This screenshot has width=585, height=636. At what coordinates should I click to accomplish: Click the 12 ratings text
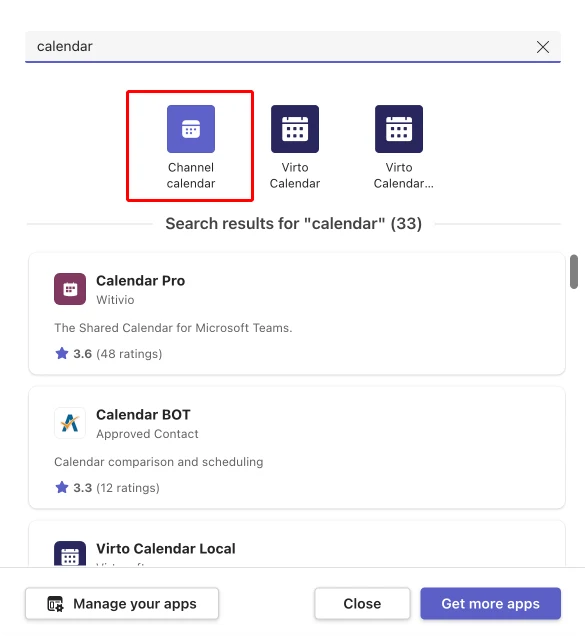[128, 488]
